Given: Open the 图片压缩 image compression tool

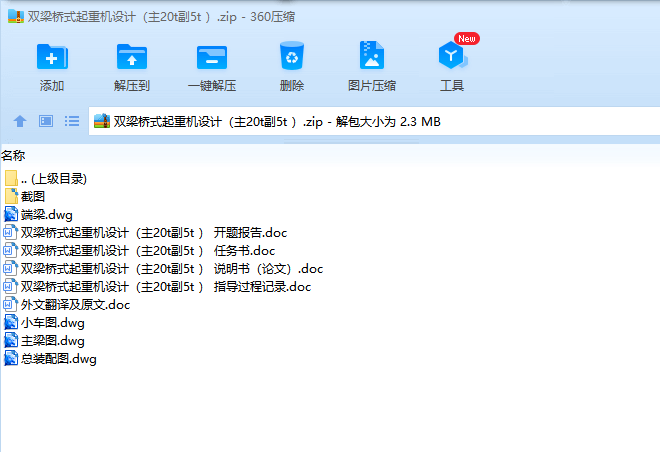Looking at the screenshot, I should click(372, 55).
